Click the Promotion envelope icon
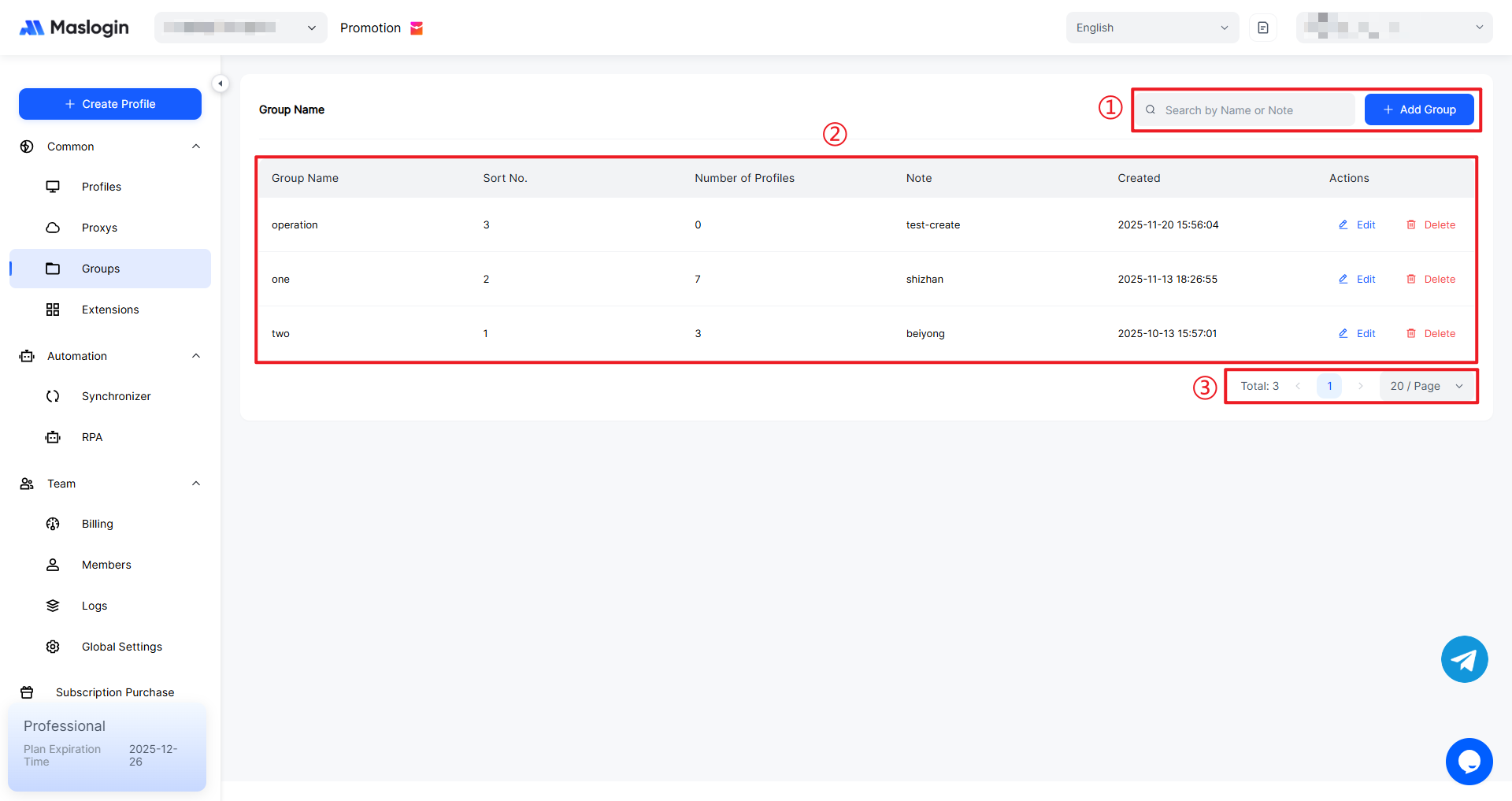This screenshot has height=801, width=1512. click(417, 28)
